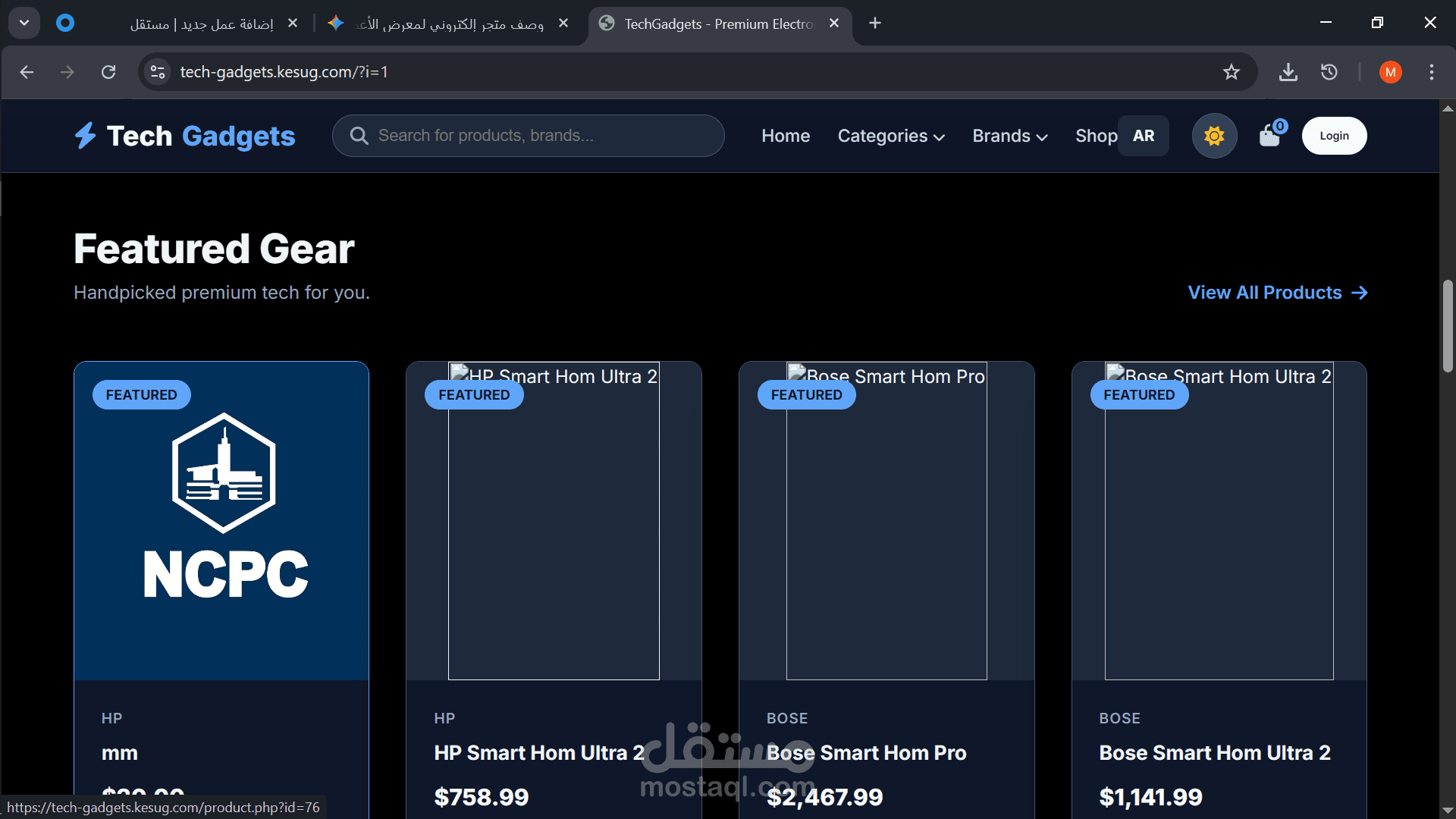Bookmark page with the star icon
This screenshot has height=819, width=1456.
click(1231, 72)
